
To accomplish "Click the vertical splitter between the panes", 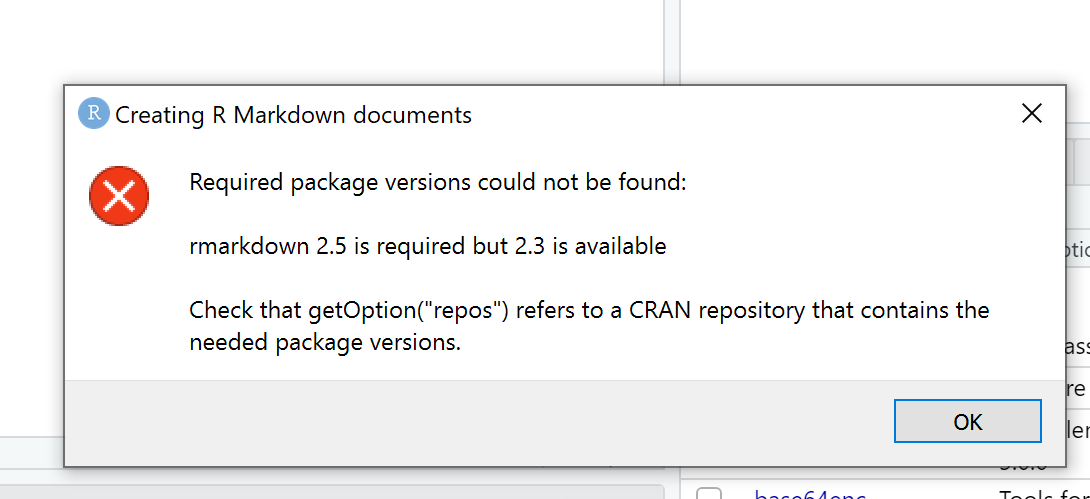I will [672, 42].
